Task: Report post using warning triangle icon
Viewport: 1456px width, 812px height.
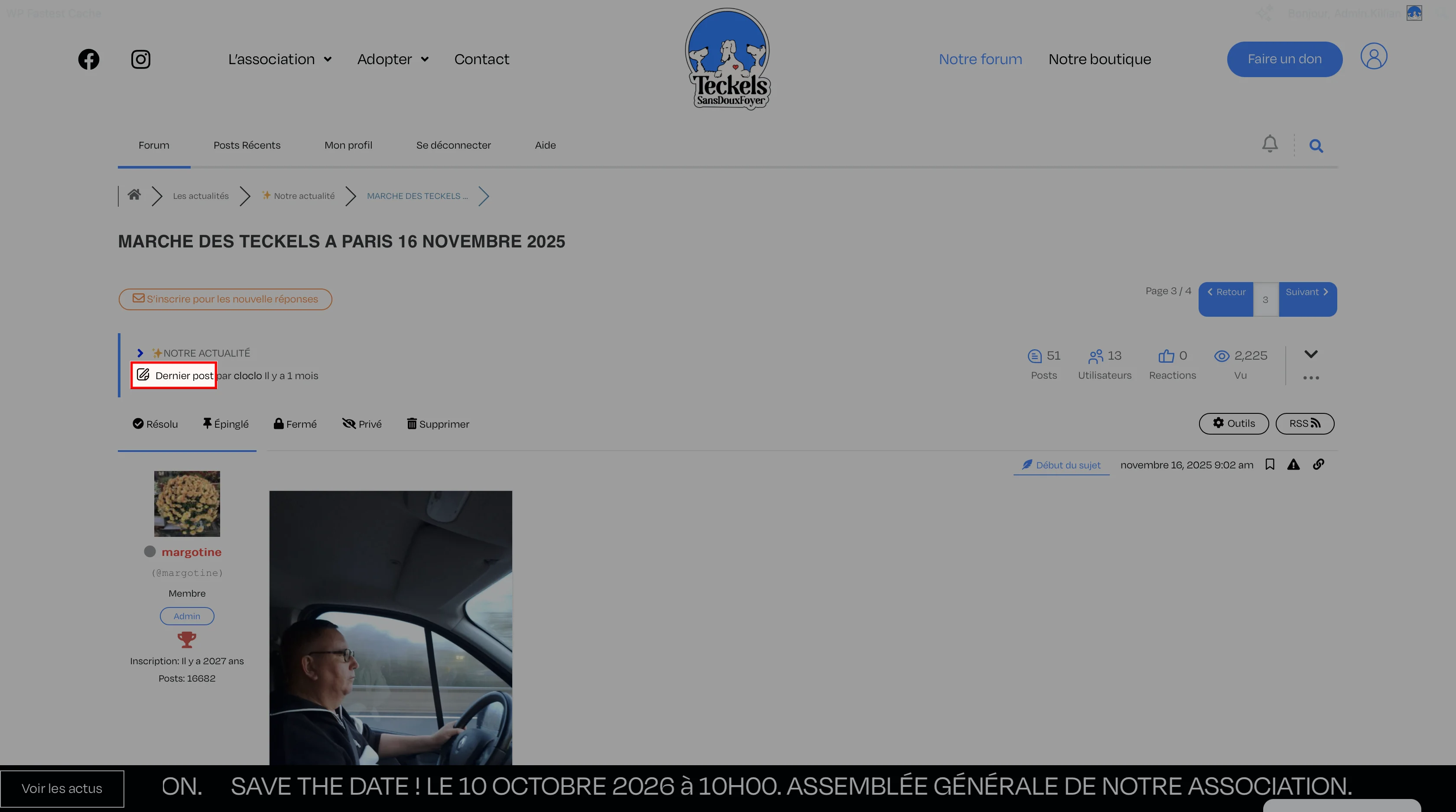Action: tap(1293, 464)
